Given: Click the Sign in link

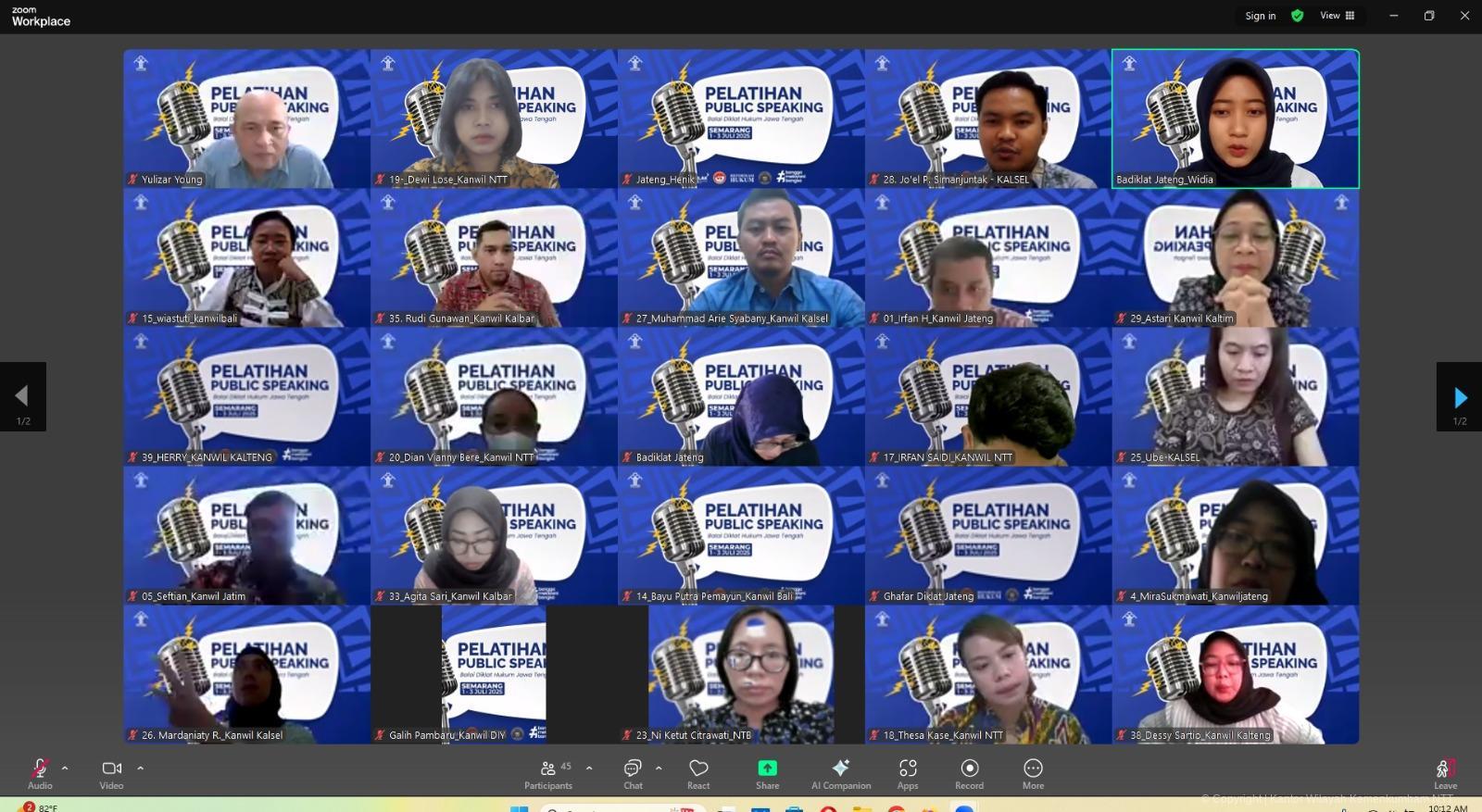Looking at the screenshot, I should point(1260,16).
